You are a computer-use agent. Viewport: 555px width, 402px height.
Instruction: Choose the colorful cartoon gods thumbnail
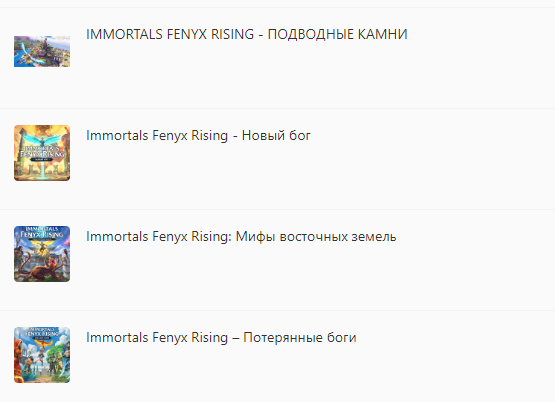42,355
